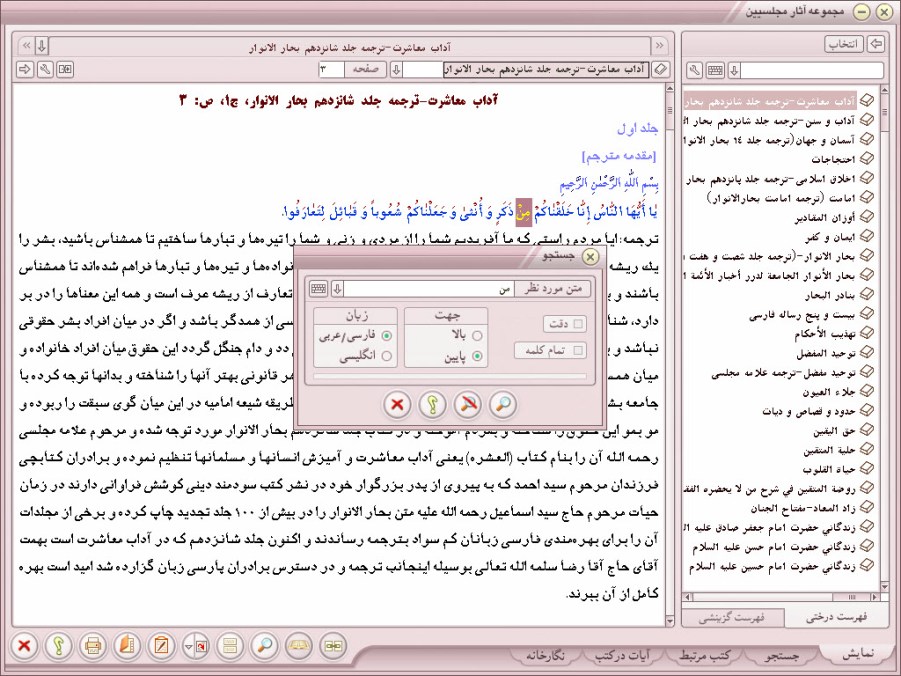Open search with the bottom toolbar magnifier
The image size is (901, 676).
tap(264, 646)
